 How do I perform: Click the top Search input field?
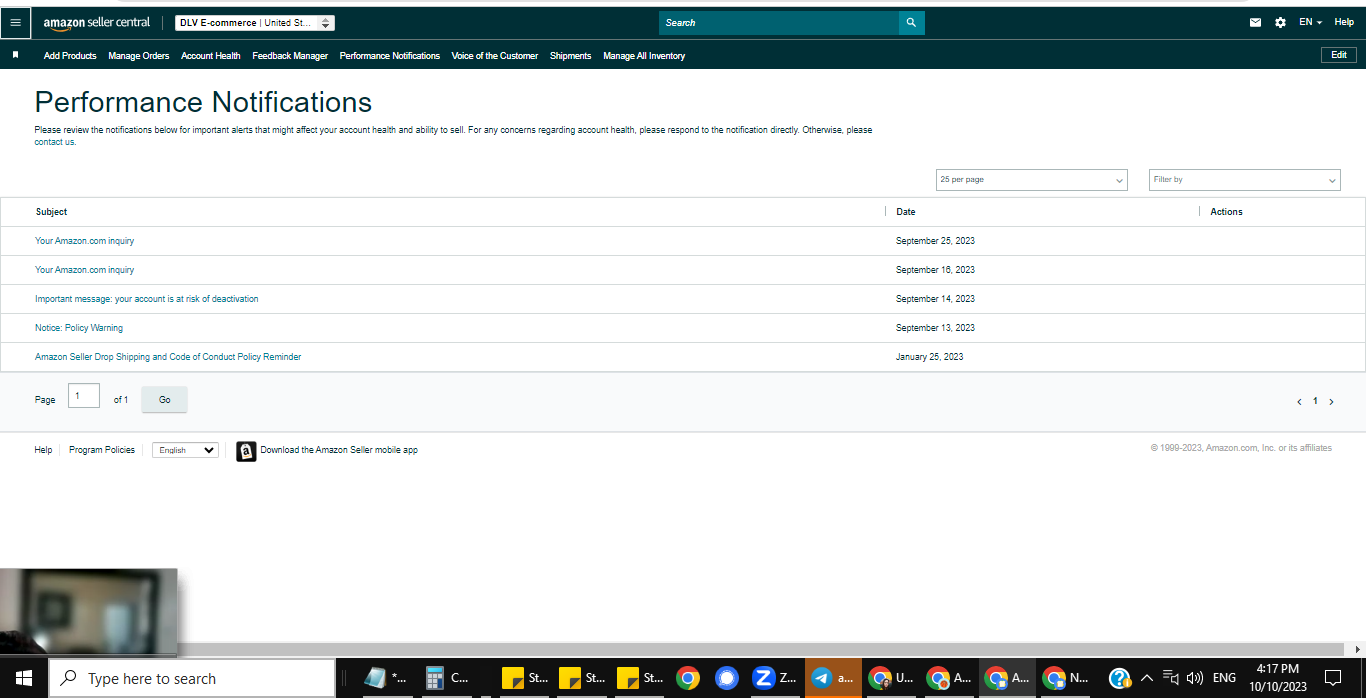779,22
